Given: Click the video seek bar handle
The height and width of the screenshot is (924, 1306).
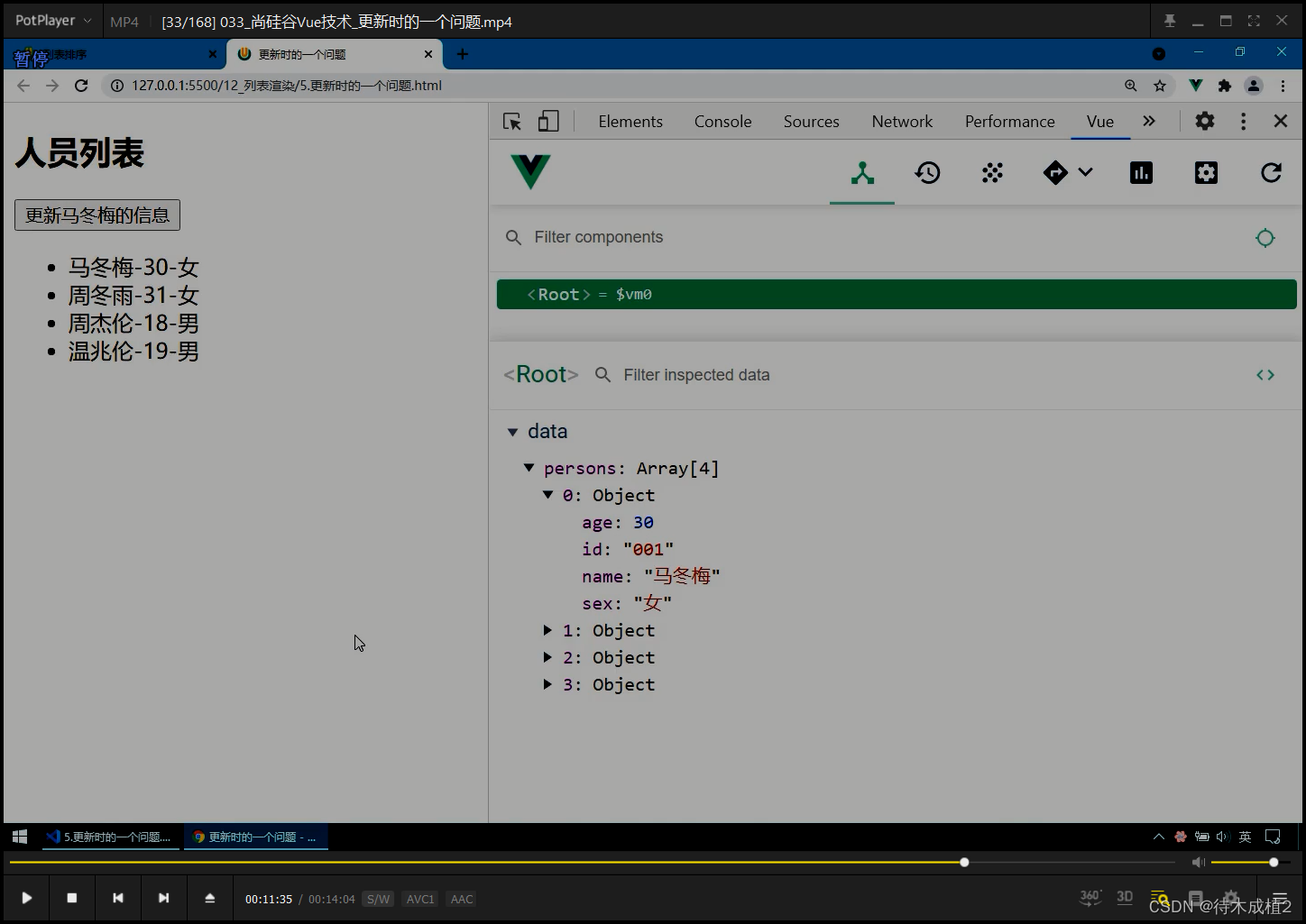Looking at the screenshot, I should [964, 863].
